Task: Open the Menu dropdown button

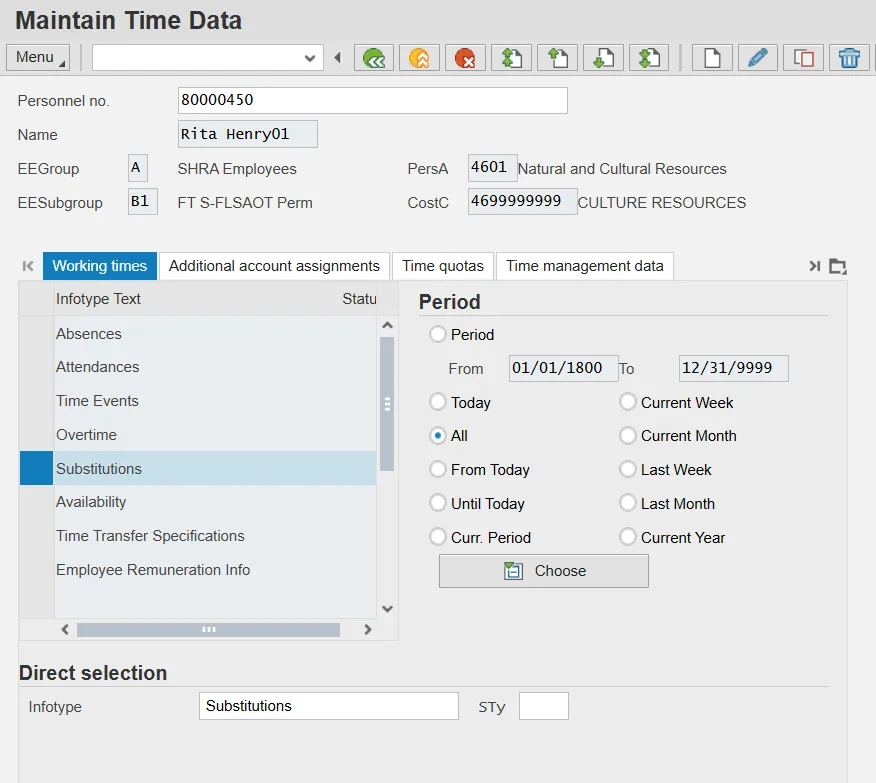Action: coord(38,57)
